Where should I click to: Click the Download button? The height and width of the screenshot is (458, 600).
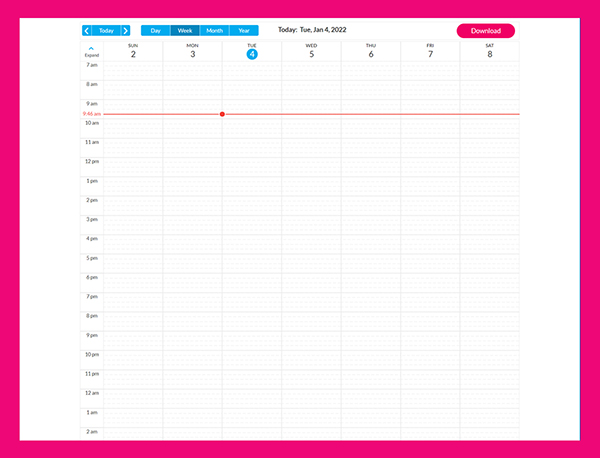[486, 31]
